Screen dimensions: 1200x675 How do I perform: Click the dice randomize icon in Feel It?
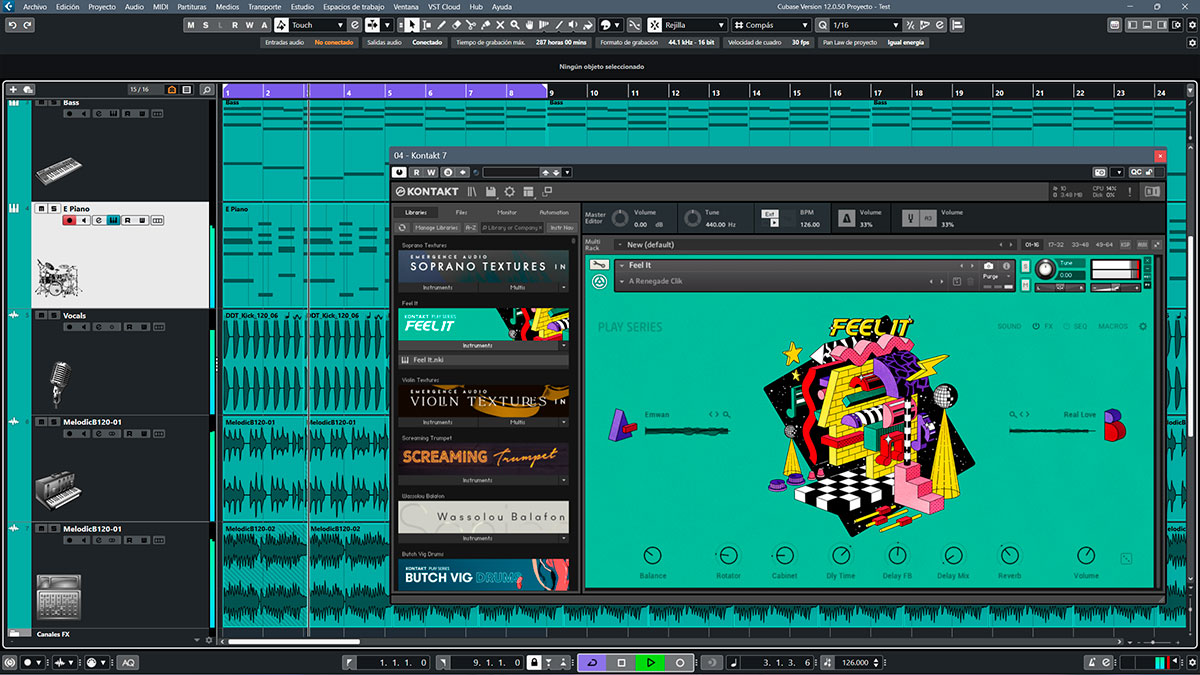1128,559
